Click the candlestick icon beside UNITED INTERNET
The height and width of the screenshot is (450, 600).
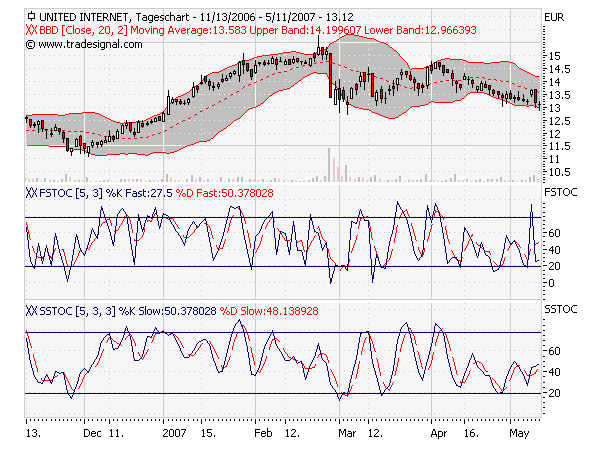pos(31,17)
